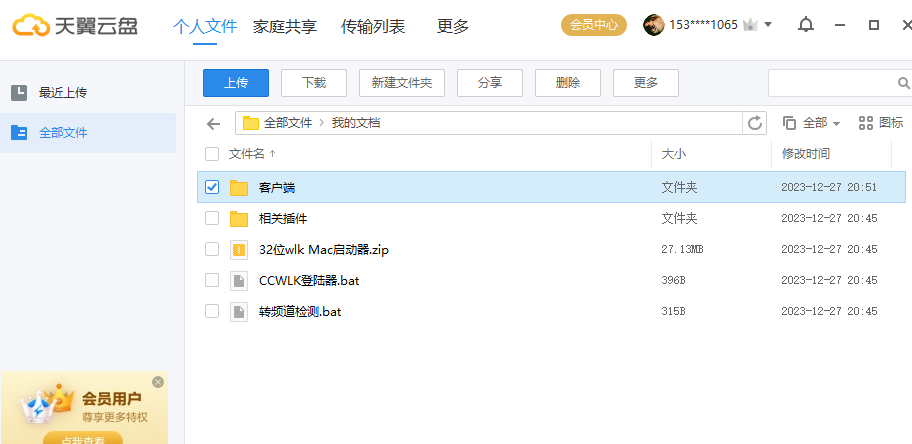Select the file name 32位wlk Mac启动器.zip
Viewport: 912px width, 444px height.
click(324, 250)
